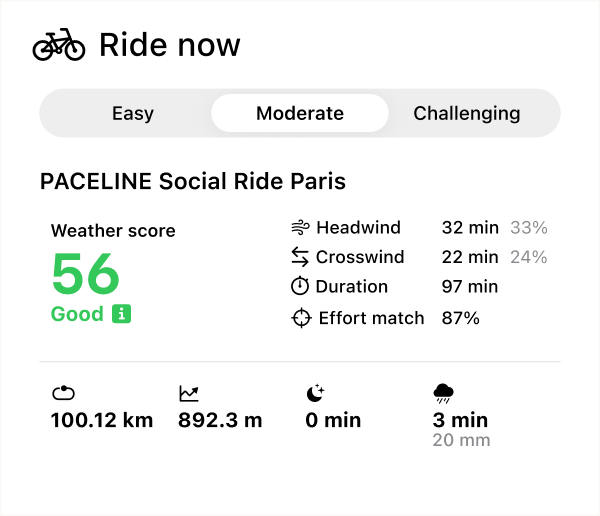Click the effort match crosshair icon
The height and width of the screenshot is (516, 600).
coord(301,318)
